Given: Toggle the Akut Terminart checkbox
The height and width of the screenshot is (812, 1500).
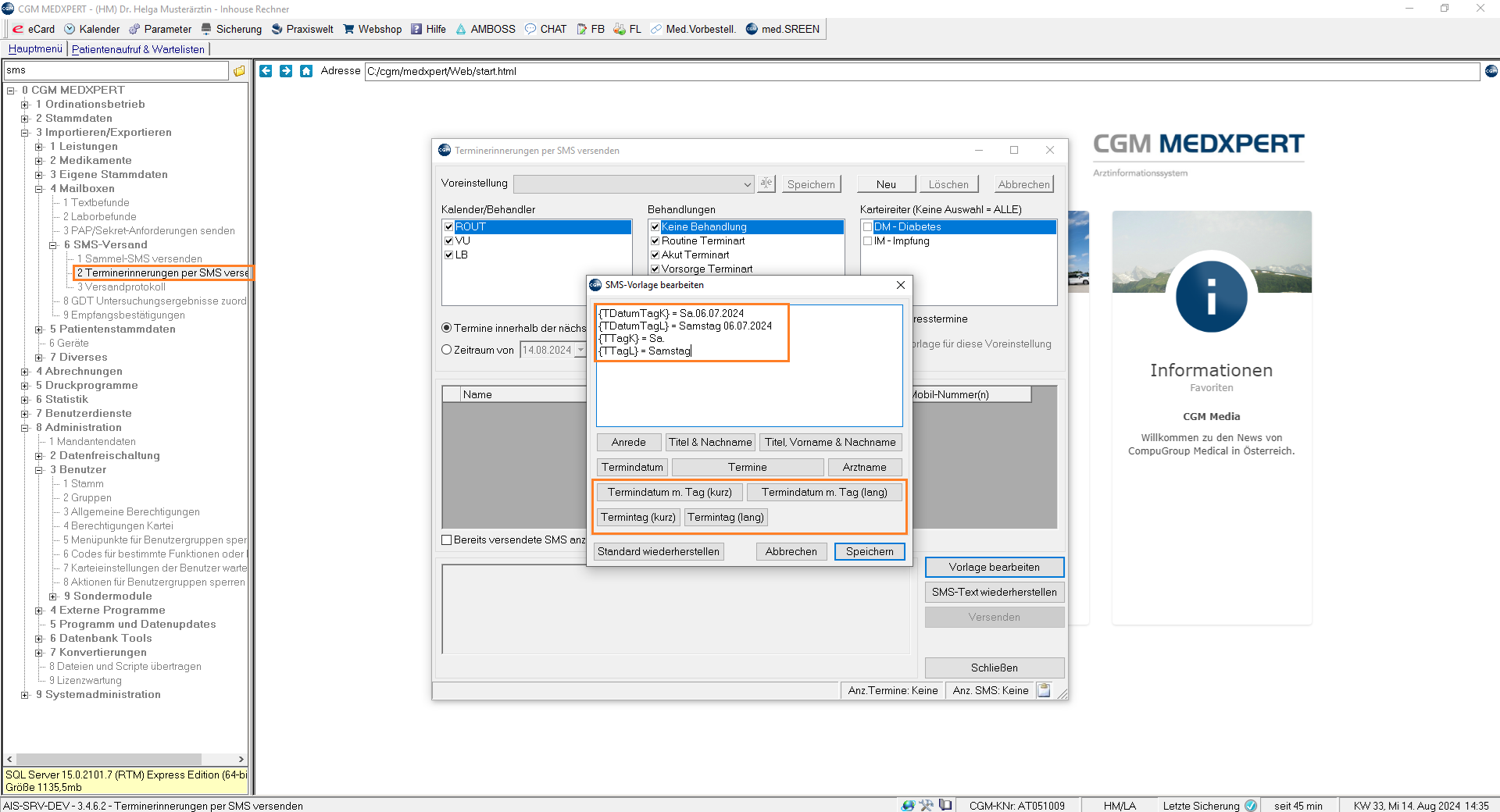Looking at the screenshot, I should 655,255.
